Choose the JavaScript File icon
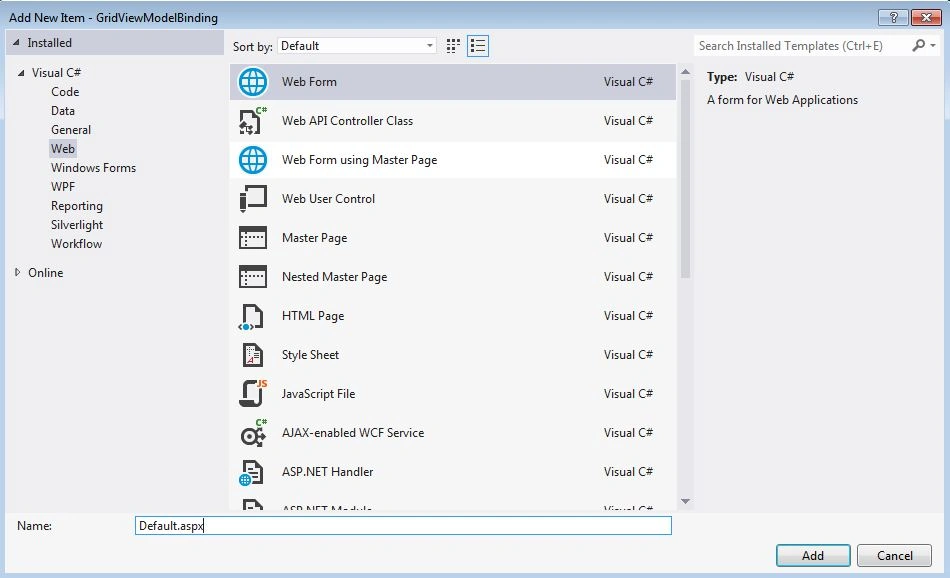The image size is (950, 578). [253, 394]
